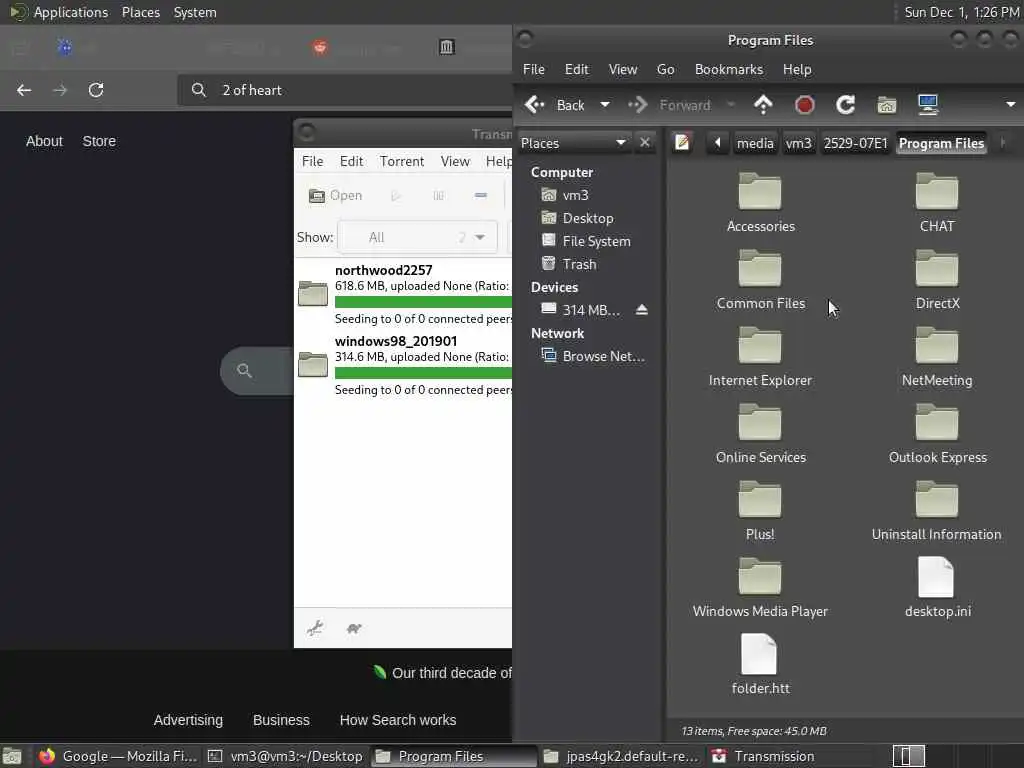Open Transmission preferences wrench icon

pyautogui.click(x=315, y=628)
